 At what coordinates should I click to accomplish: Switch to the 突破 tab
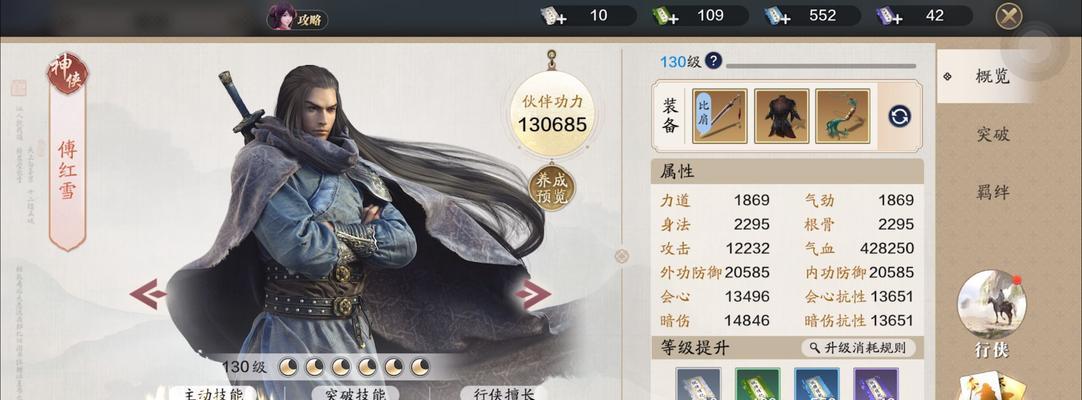coord(993,134)
